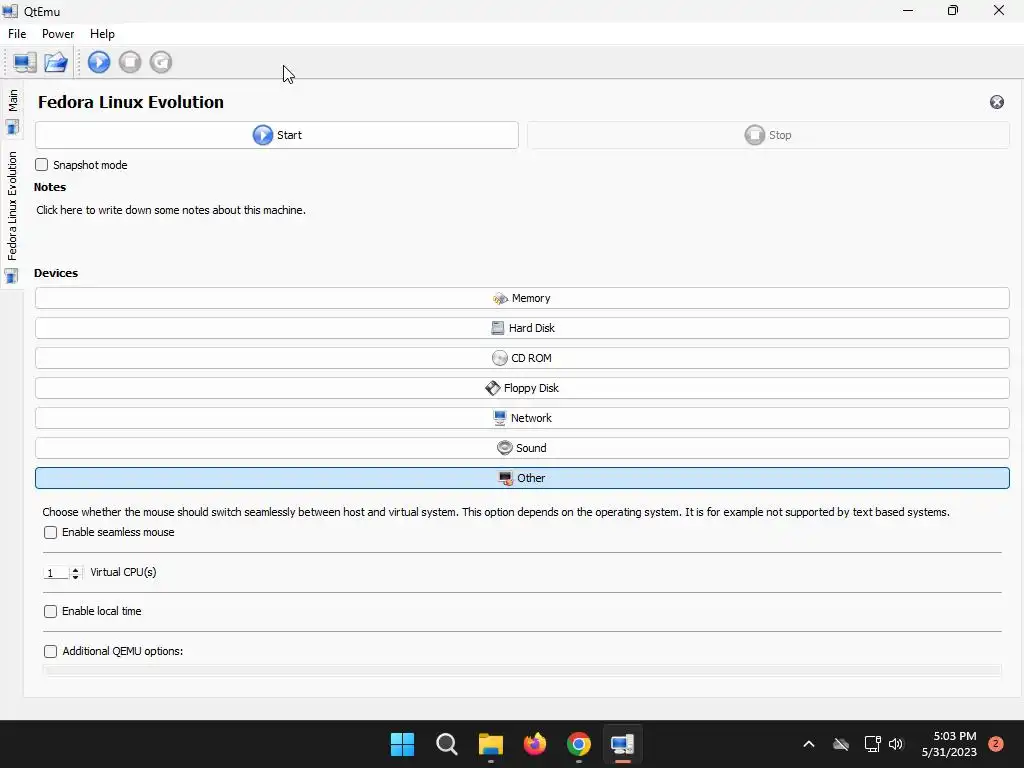
Task: Collapse the Other device section
Action: tap(522, 478)
